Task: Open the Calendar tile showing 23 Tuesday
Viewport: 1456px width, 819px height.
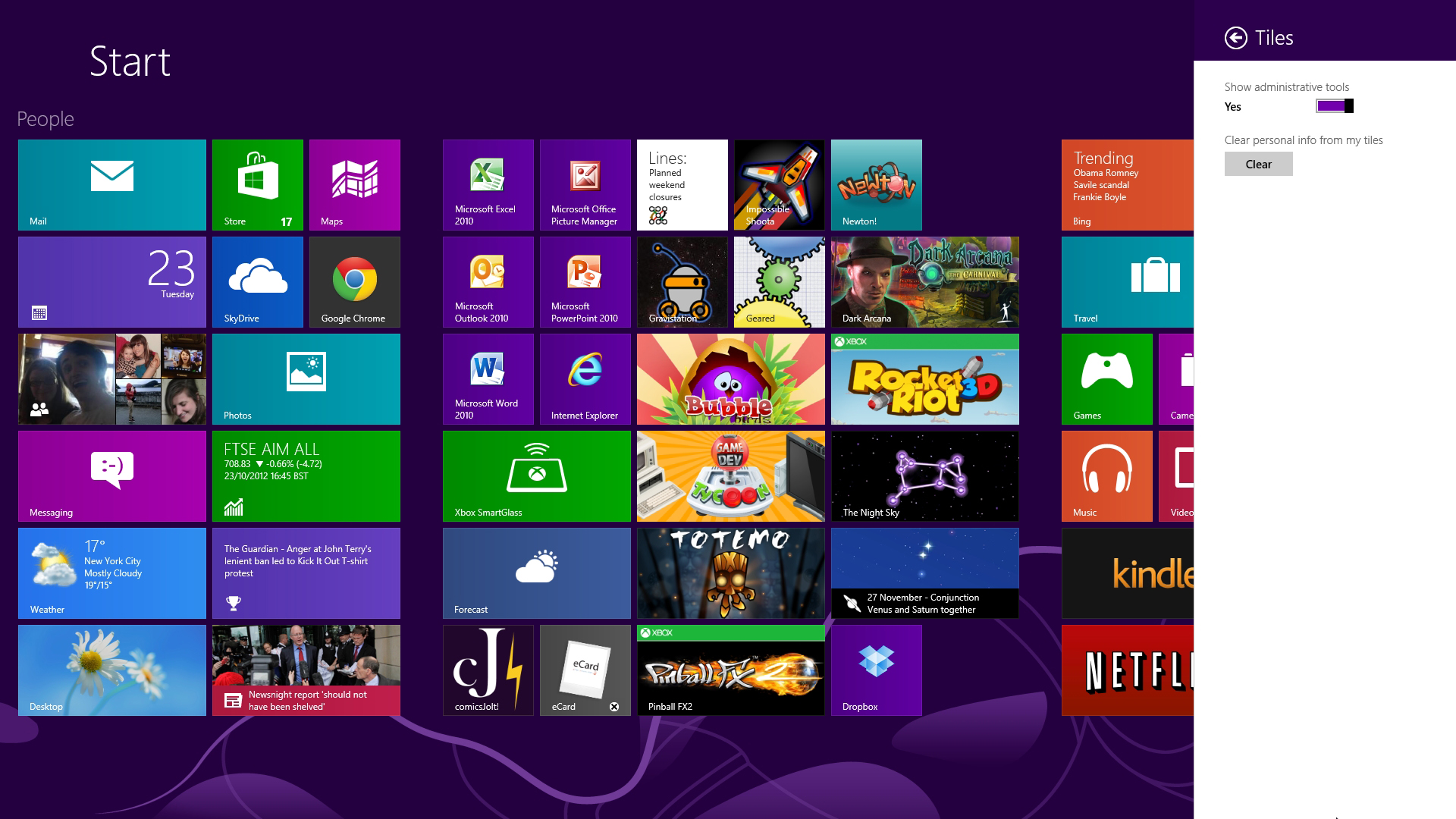Action: tap(112, 282)
